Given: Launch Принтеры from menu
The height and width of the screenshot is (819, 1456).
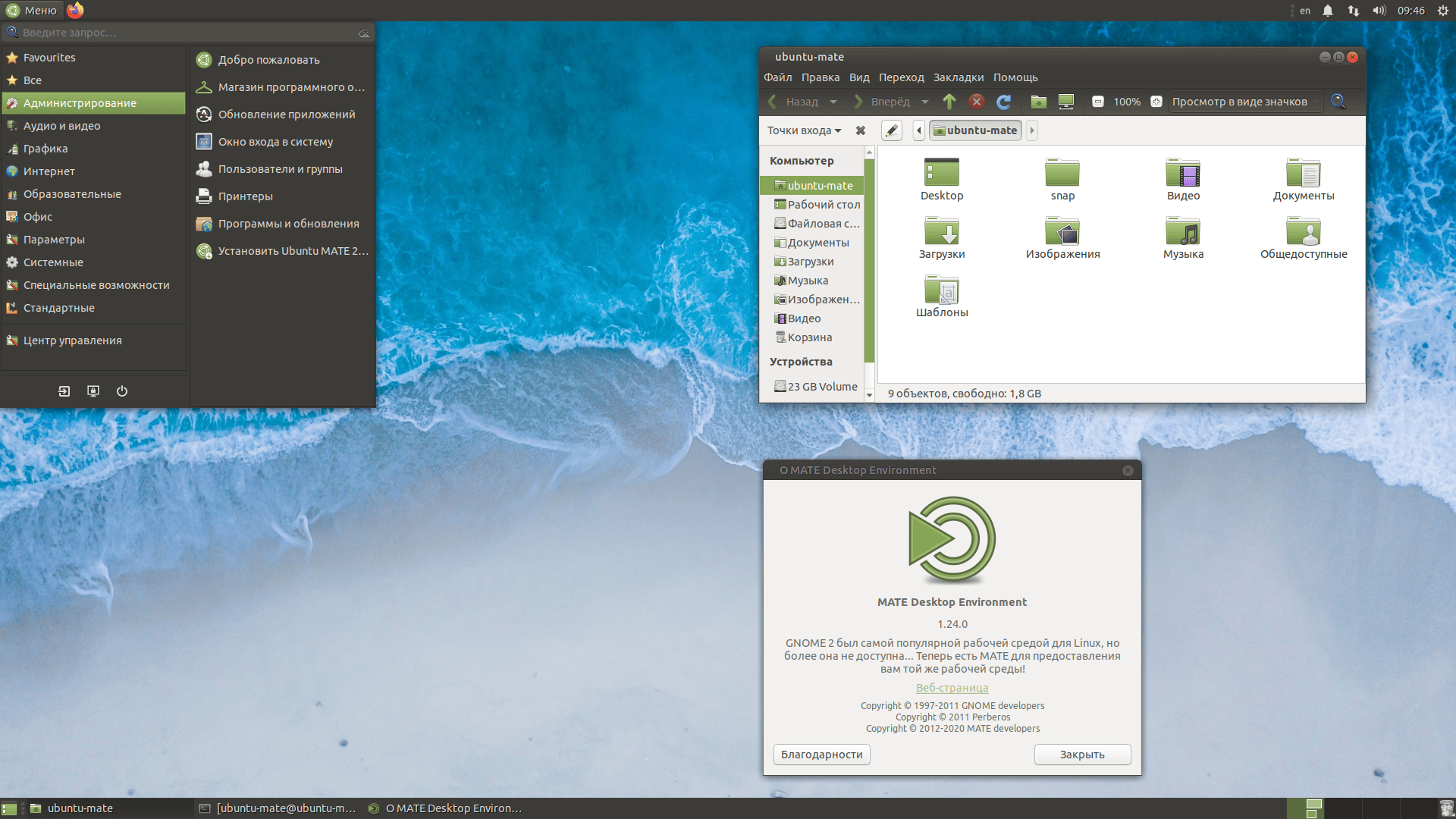Looking at the screenshot, I should [282, 196].
